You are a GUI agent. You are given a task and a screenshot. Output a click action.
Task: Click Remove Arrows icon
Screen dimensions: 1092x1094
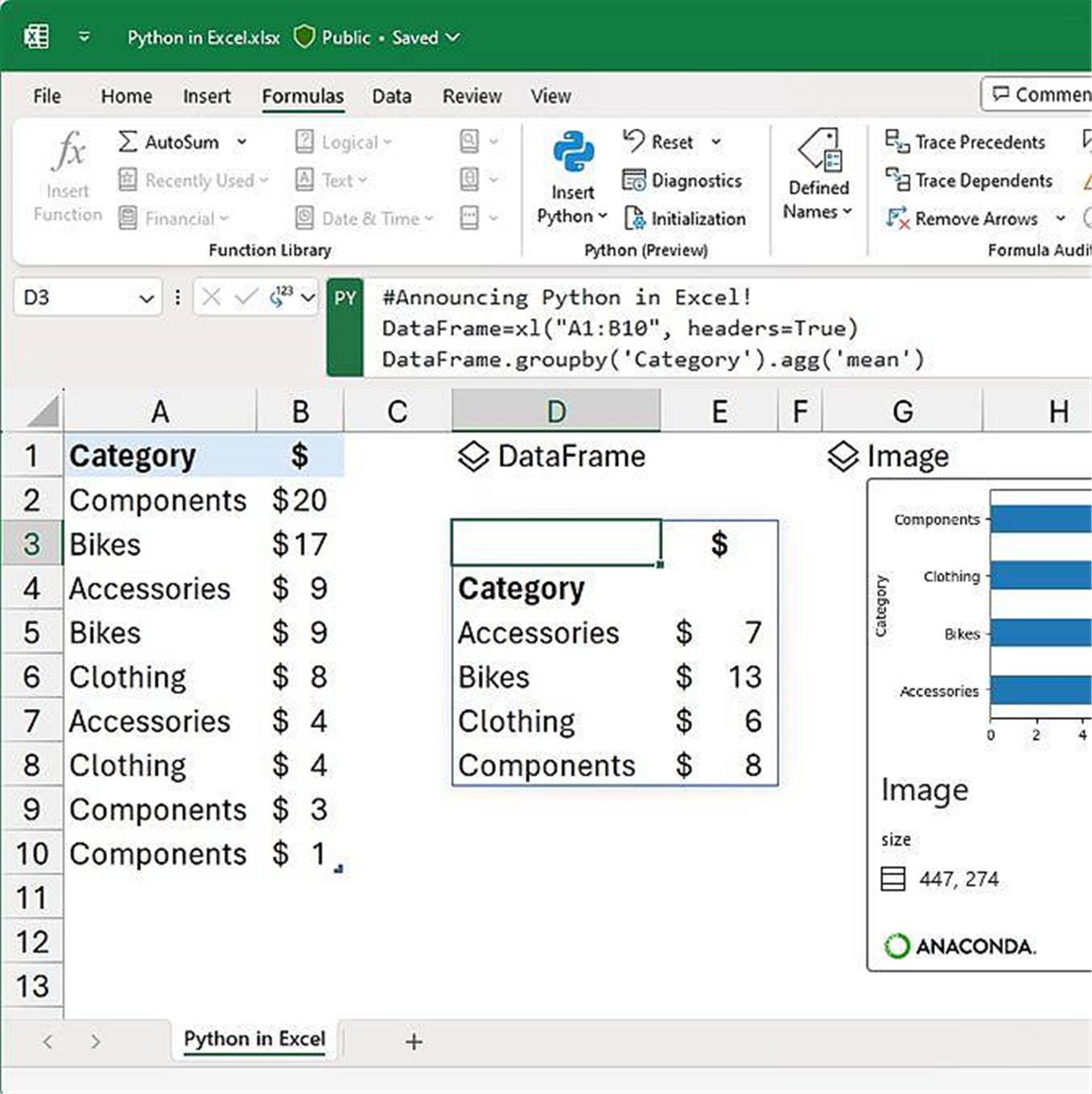(897, 219)
